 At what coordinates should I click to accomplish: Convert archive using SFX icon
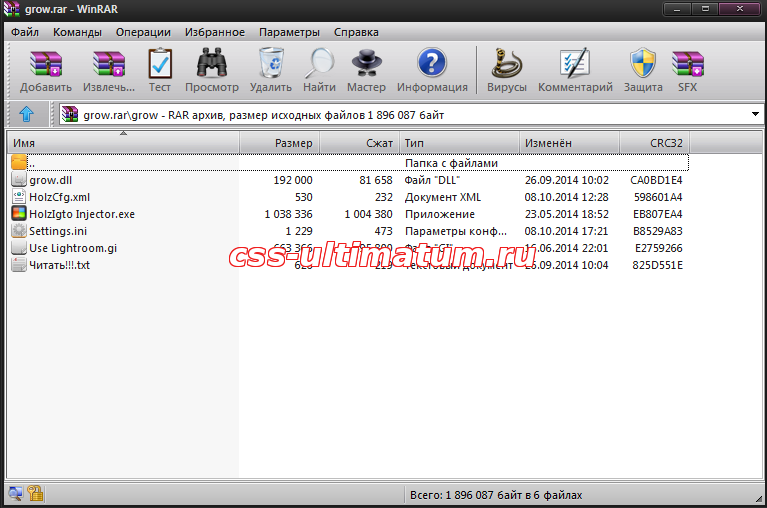[687, 64]
